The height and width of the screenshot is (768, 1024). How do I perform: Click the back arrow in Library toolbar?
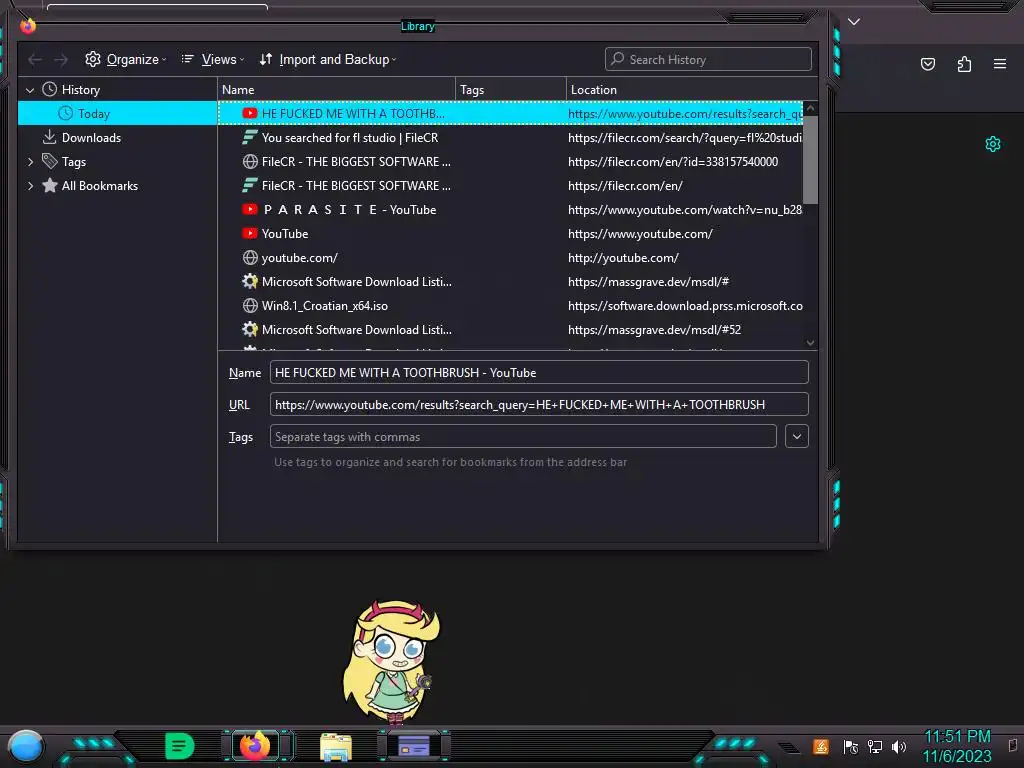click(x=35, y=59)
